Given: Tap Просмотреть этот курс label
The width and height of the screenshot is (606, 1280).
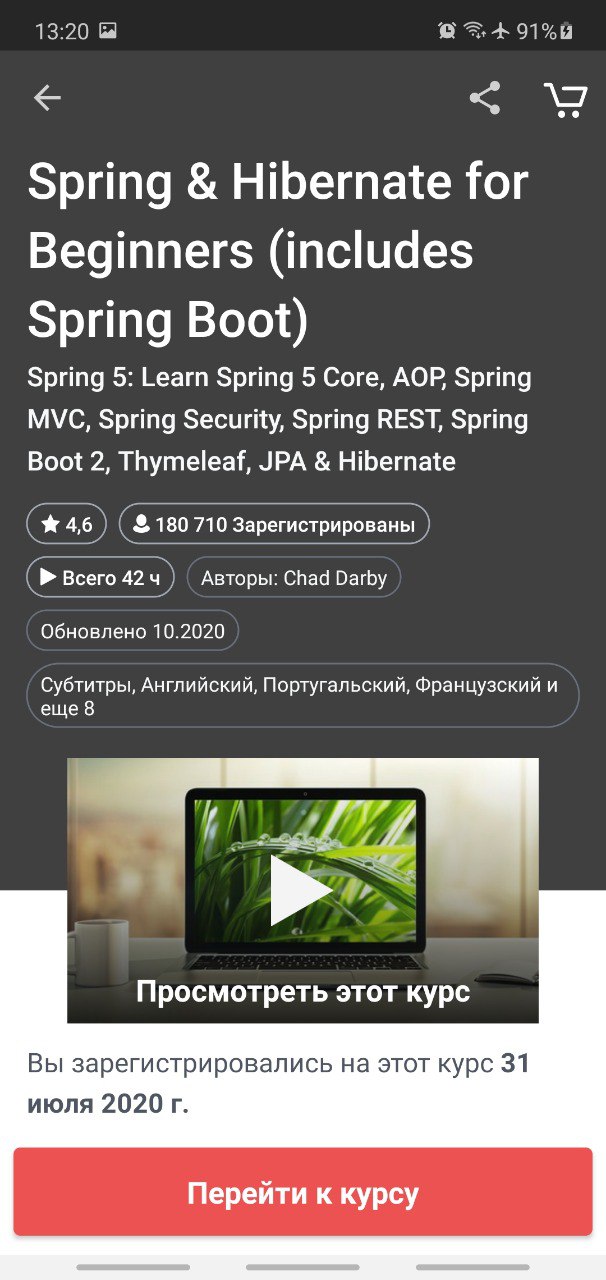Looking at the screenshot, I should click(303, 992).
